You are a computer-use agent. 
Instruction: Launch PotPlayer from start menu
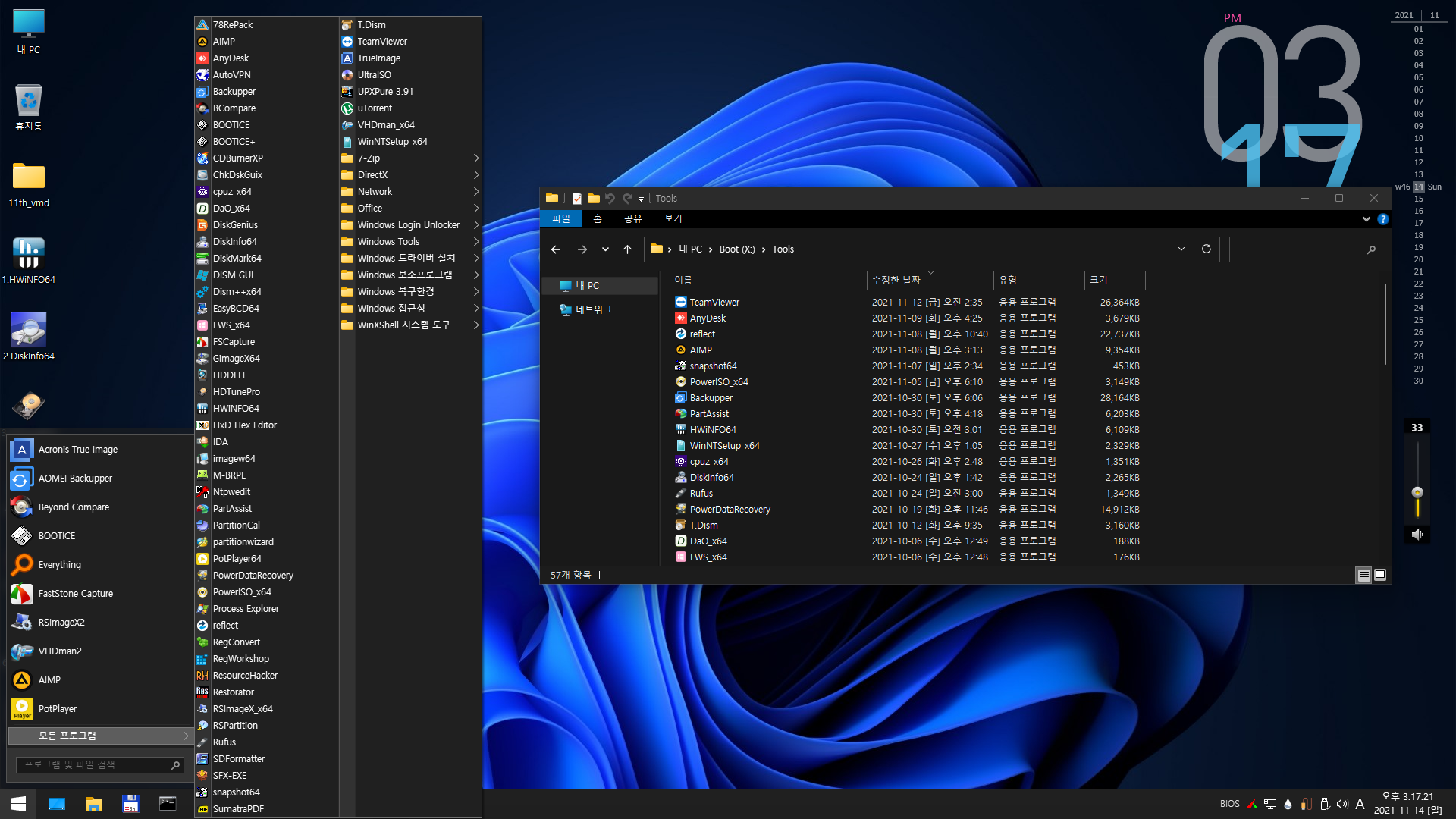point(58,709)
